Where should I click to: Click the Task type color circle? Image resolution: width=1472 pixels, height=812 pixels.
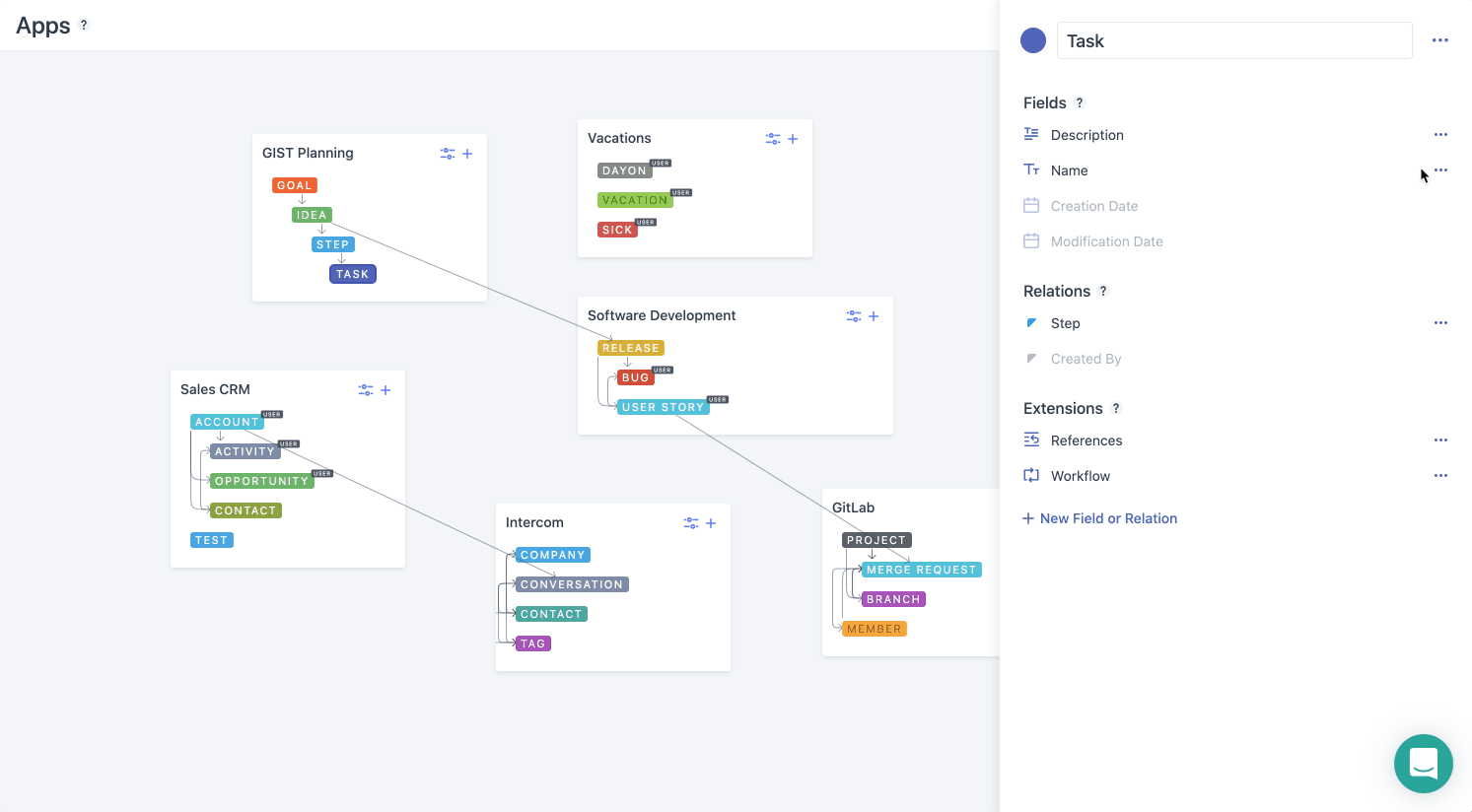coord(1033,40)
